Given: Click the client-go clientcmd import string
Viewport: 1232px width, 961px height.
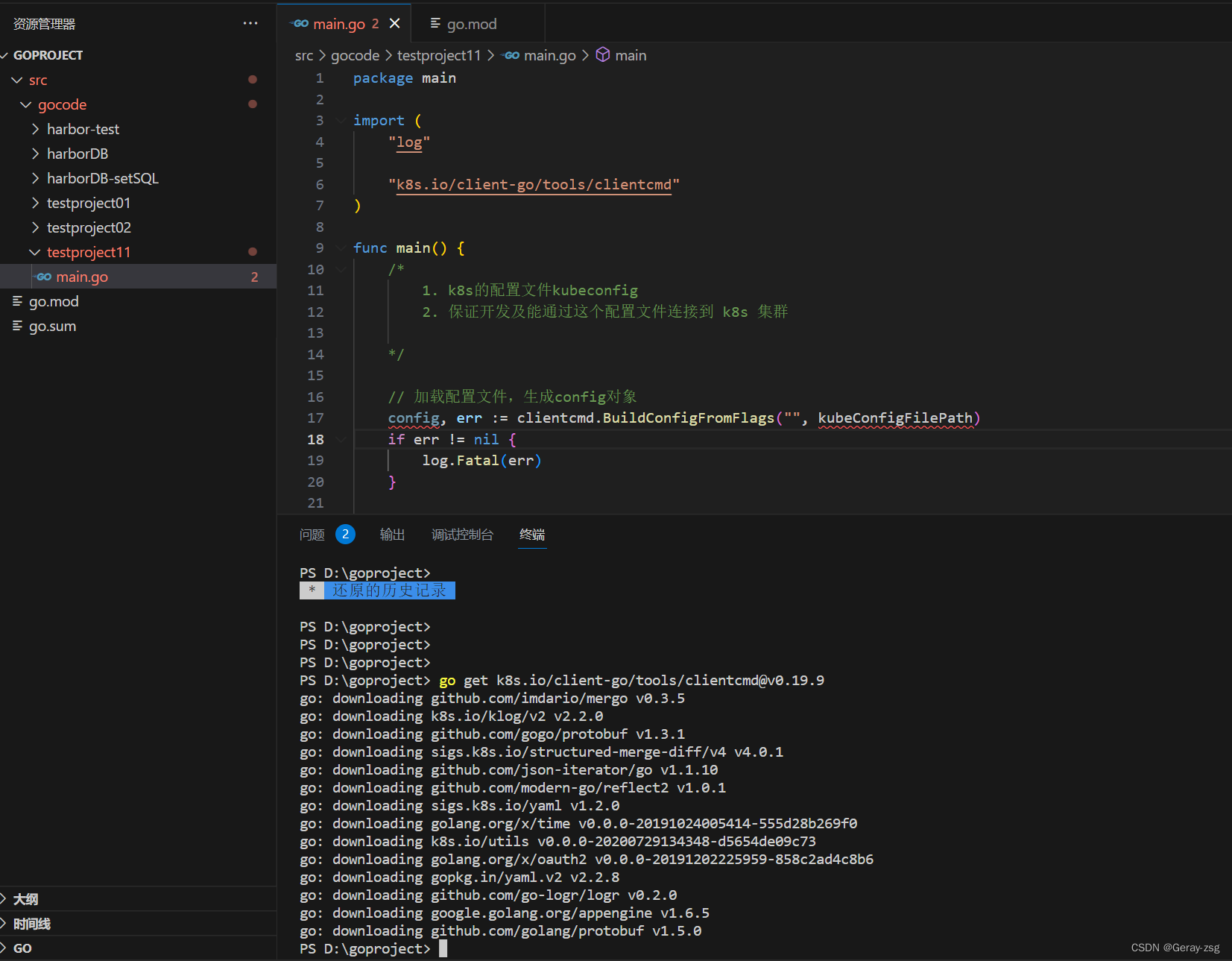Looking at the screenshot, I should (534, 185).
